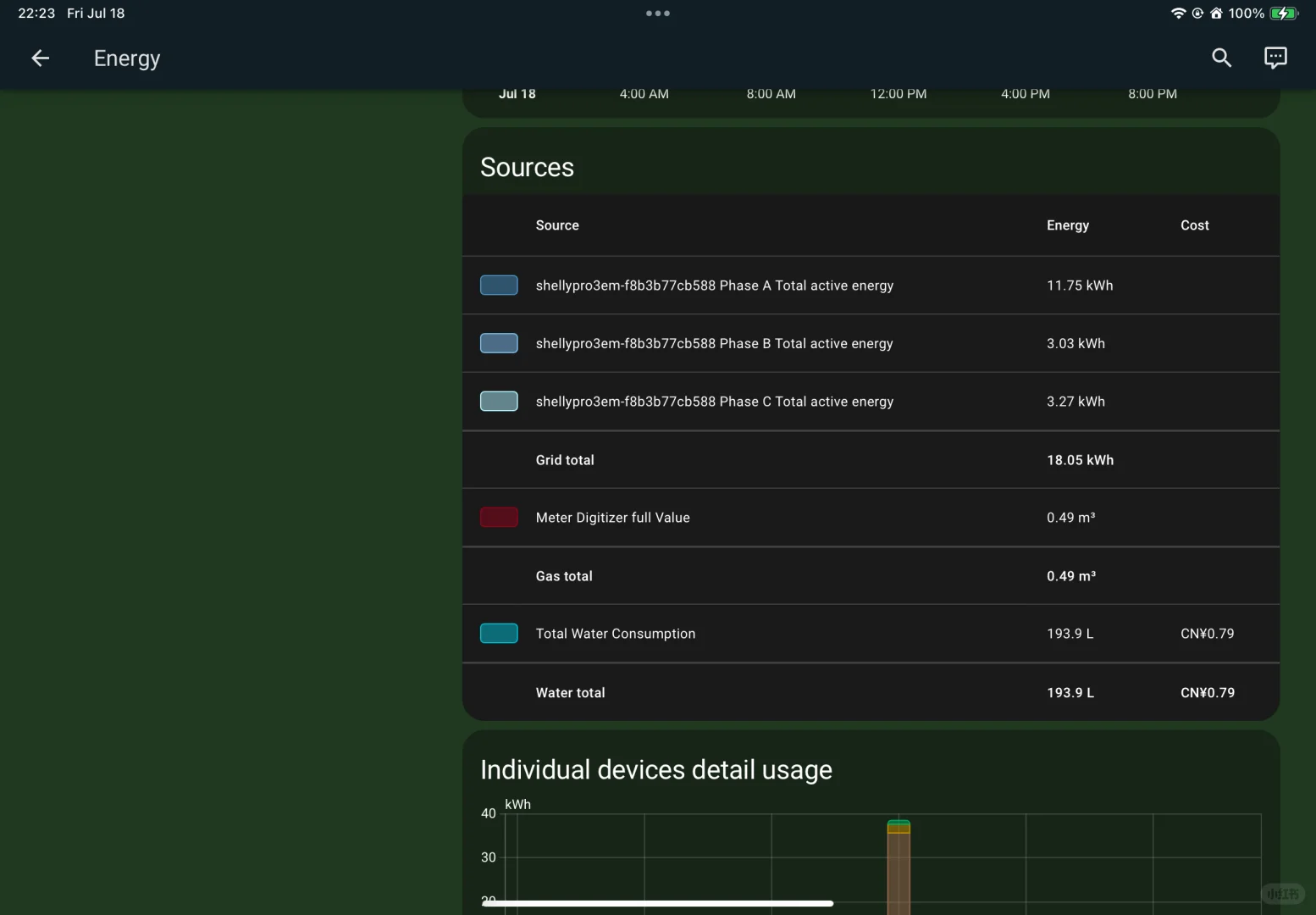
Task: Click the Individual devices detail usage heading
Action: tap(656, 770)
